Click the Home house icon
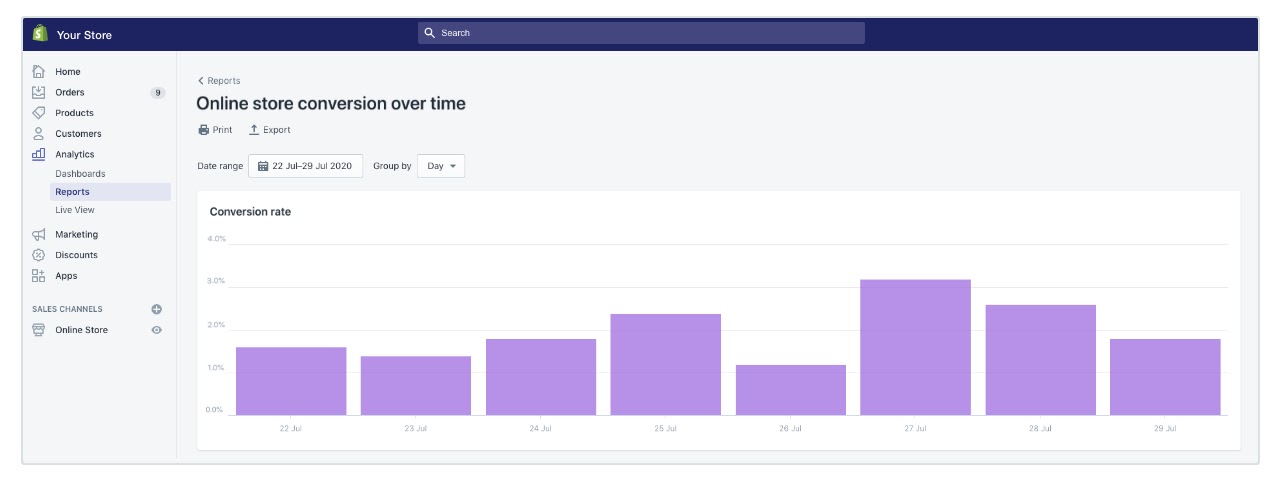The width and height of the screenshot is (1280, 480). pyautogui.click(x=39, y=72)
